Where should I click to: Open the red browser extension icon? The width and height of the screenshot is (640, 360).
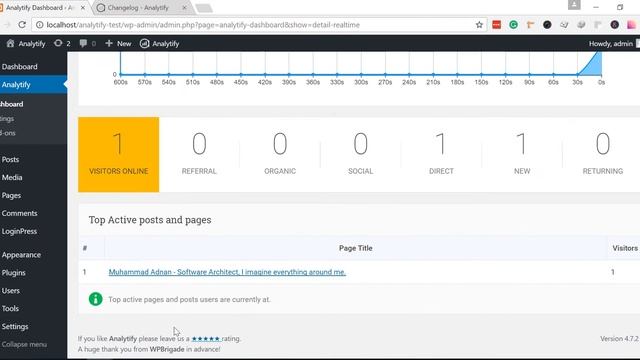tap(496, 25)
